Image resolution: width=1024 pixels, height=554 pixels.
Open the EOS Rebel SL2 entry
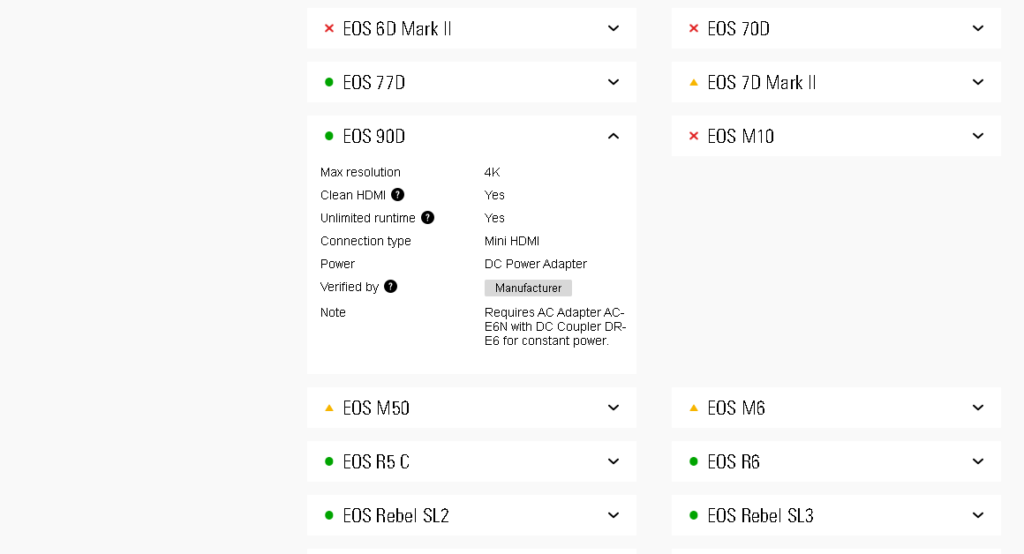click(472, 515)
